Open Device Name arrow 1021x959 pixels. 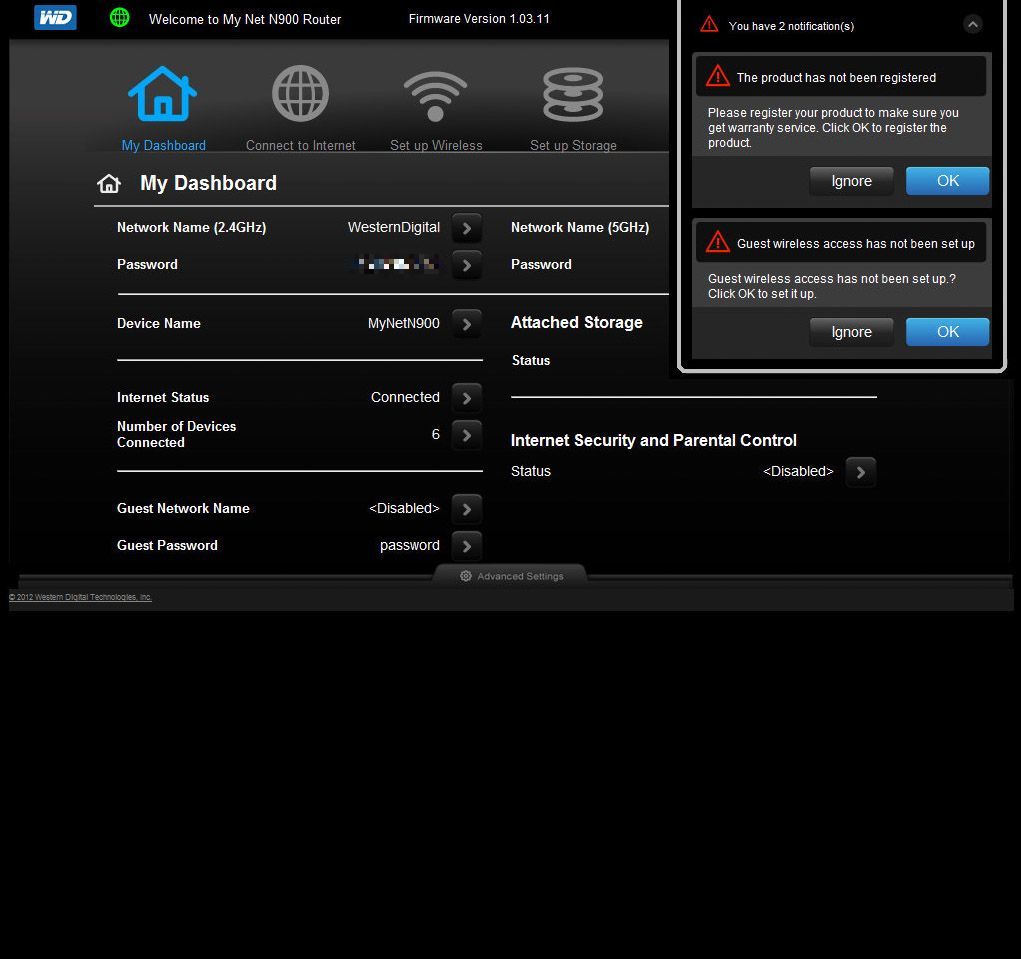(x=467, y=324)
